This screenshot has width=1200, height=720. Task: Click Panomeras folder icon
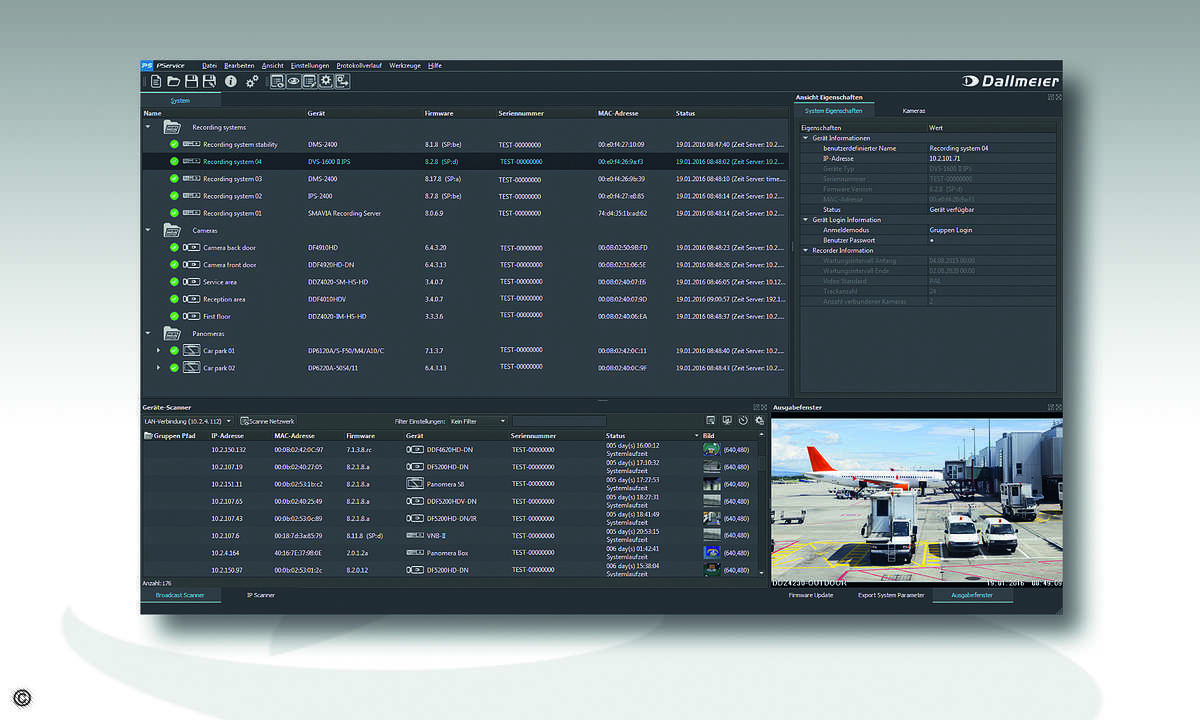point(173,333)
